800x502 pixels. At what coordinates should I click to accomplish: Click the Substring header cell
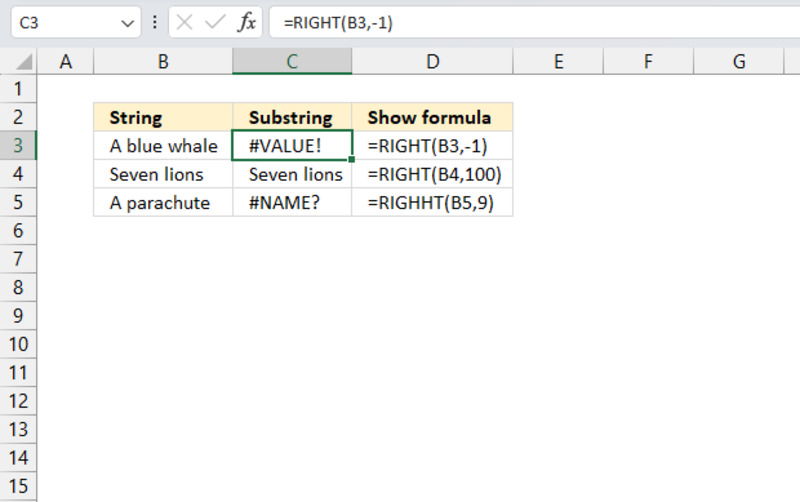tap(292, 117)
